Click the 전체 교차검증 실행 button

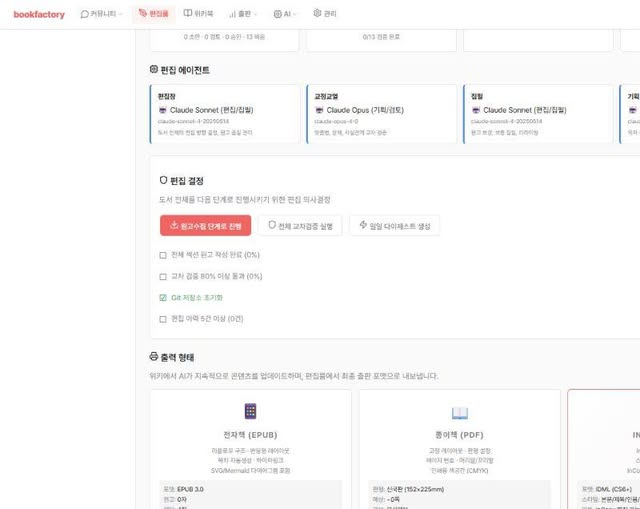coord(300,226)
